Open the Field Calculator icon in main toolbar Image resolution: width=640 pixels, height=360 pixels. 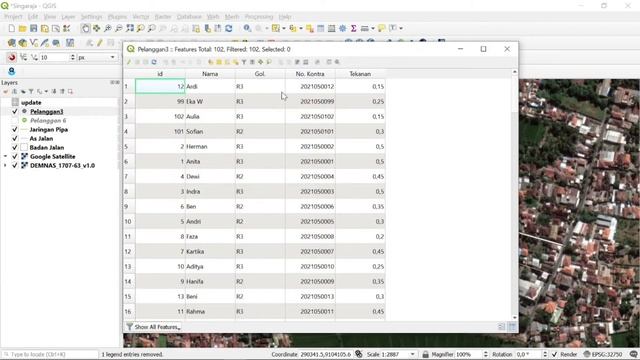pyautogui.click(x=331, y=28)
